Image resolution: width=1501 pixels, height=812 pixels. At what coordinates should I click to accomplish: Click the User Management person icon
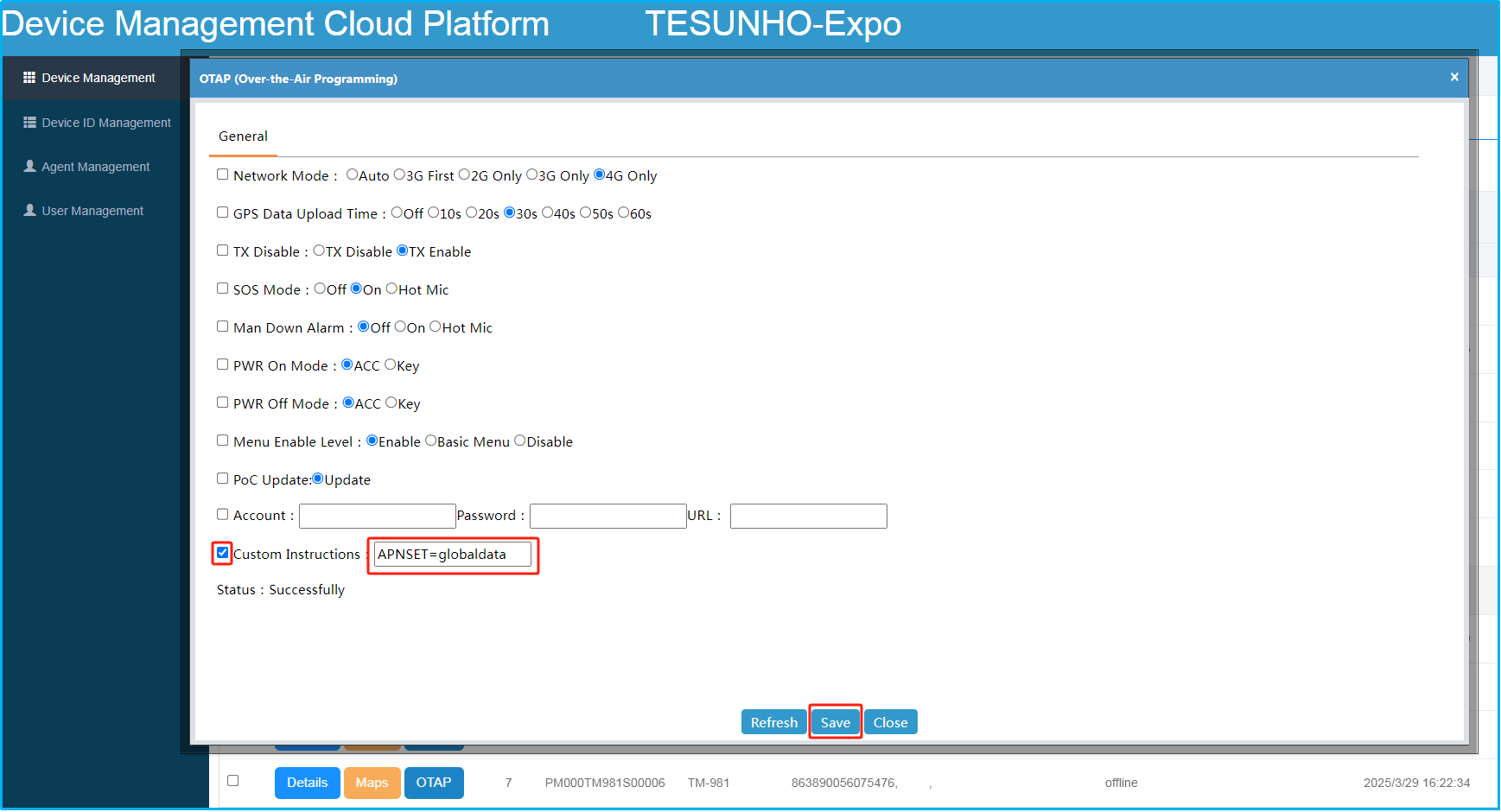[29, 210]
